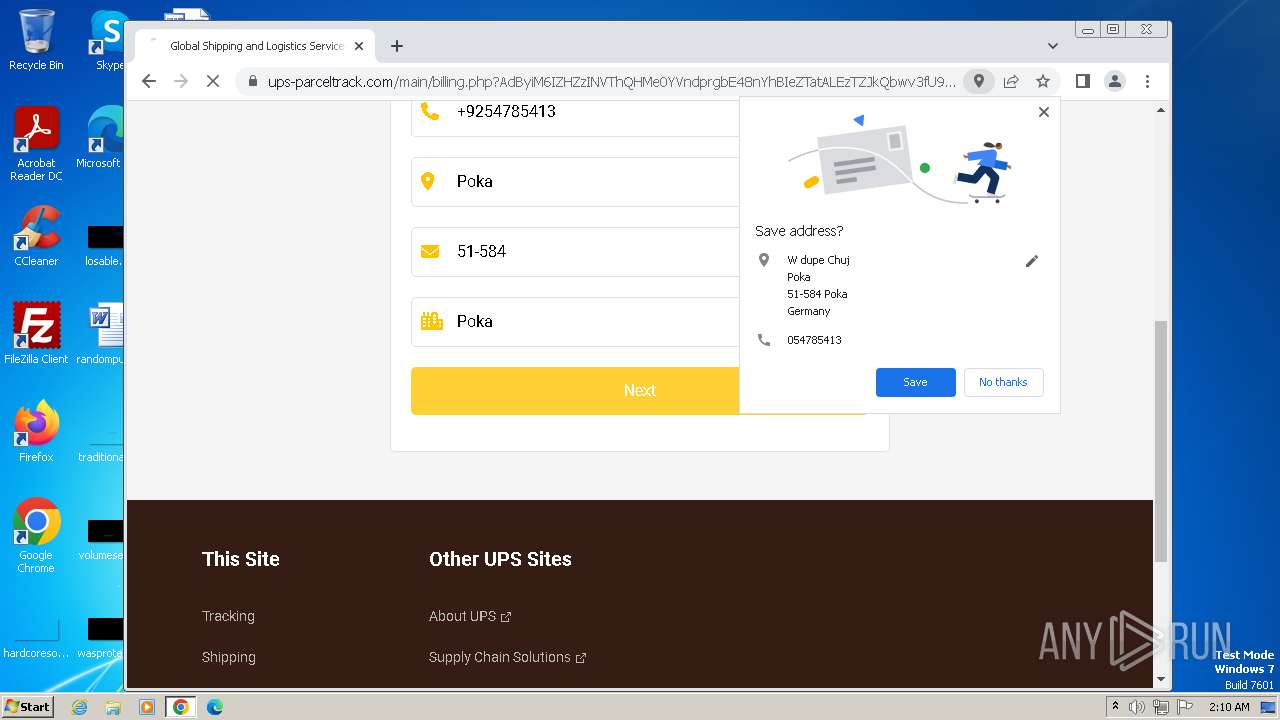
Task: Stop loading the page
Action: click(212, 81)
